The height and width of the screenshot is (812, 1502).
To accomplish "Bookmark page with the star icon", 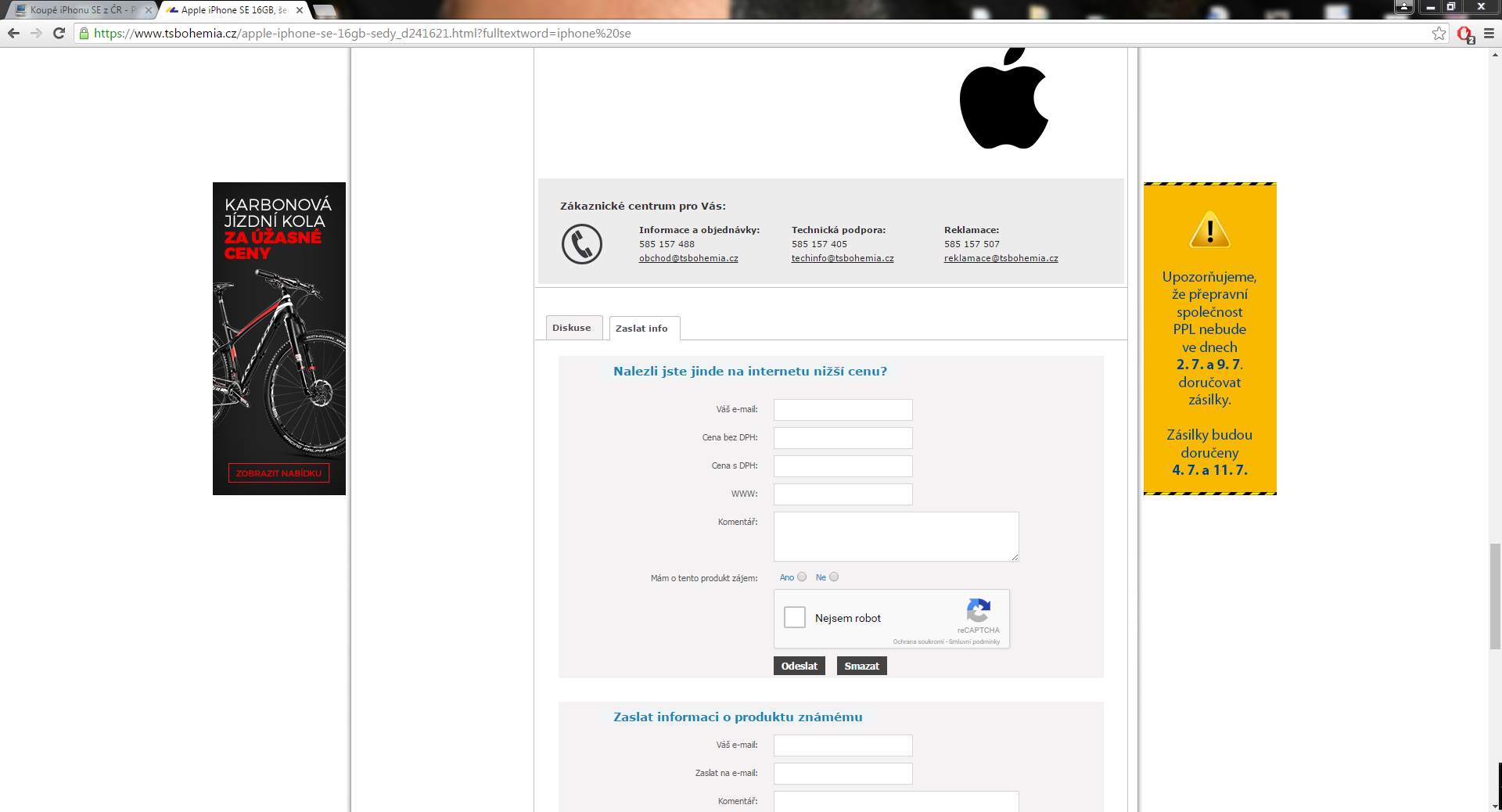I will coord(1439,33).
